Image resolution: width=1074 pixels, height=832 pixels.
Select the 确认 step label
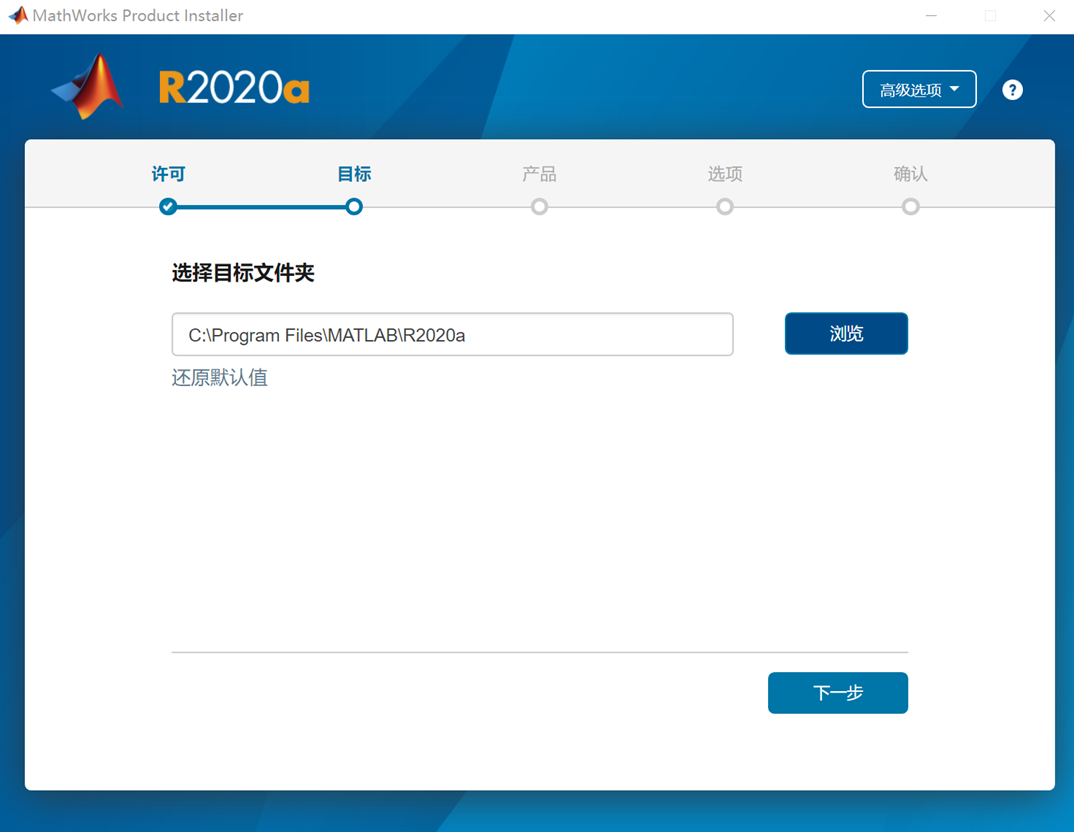[x=910, y=174]
